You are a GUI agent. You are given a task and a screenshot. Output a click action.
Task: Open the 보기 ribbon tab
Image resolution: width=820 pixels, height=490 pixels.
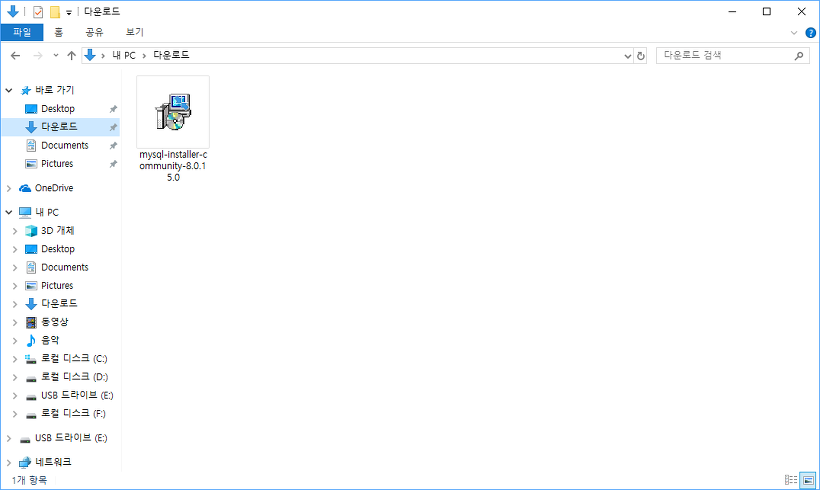[x=134, y=32]
